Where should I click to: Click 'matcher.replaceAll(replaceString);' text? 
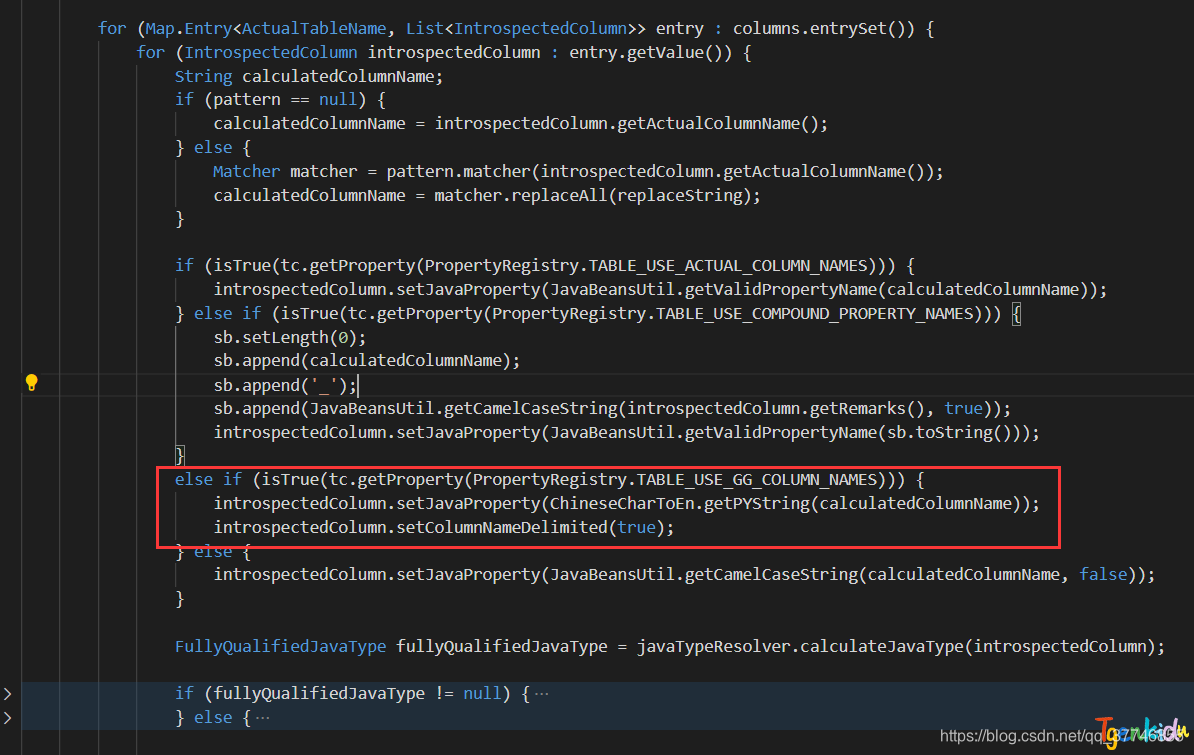[x=597, y=195]
